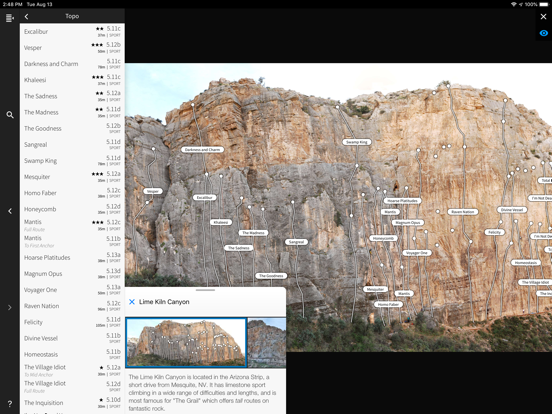This screenshot has height=414, width=552.
Task: Tap Homeostasis label on cliff photo
Action: [526, 263]
